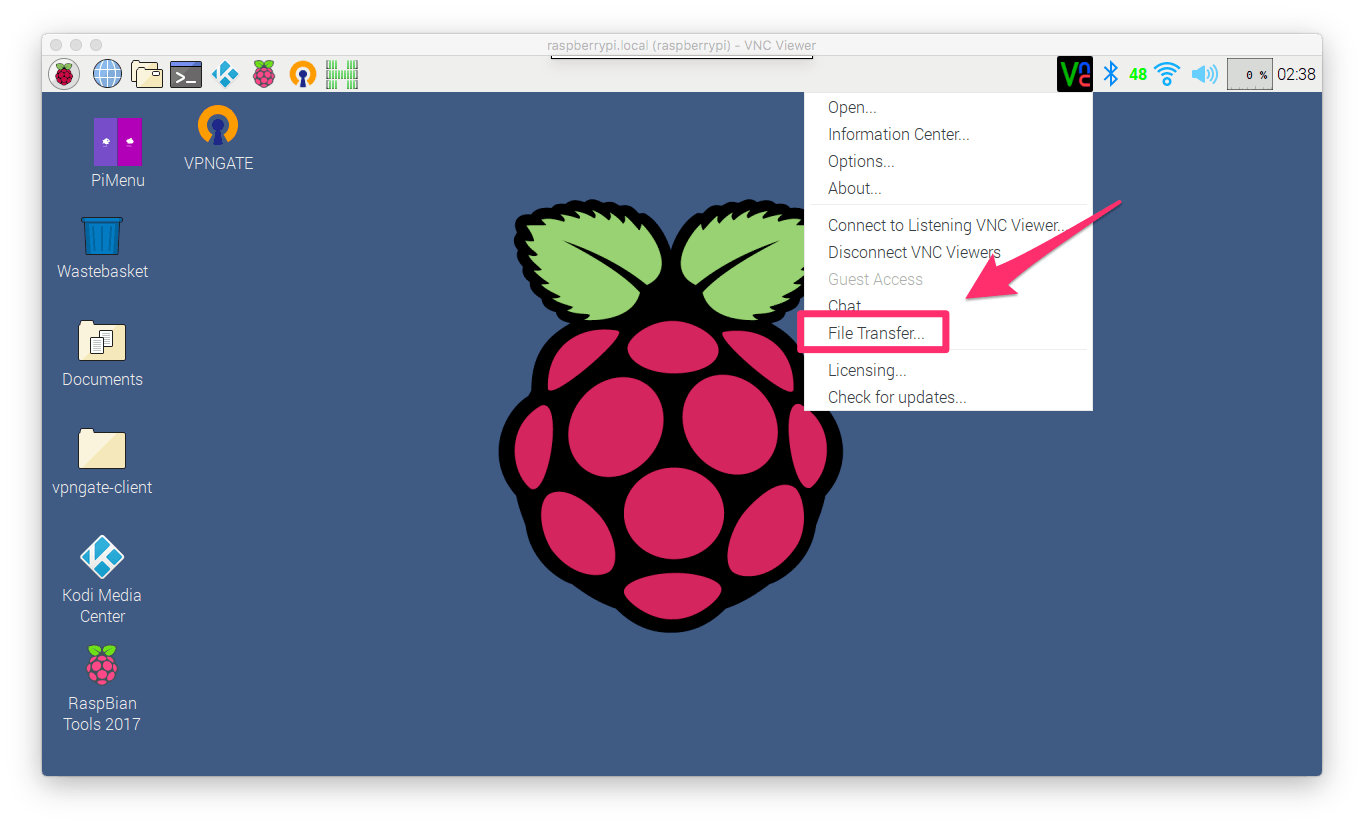
Task: Open the Raspberry Pi main menu
Action: pyautogui.click(x=64, y=74)
